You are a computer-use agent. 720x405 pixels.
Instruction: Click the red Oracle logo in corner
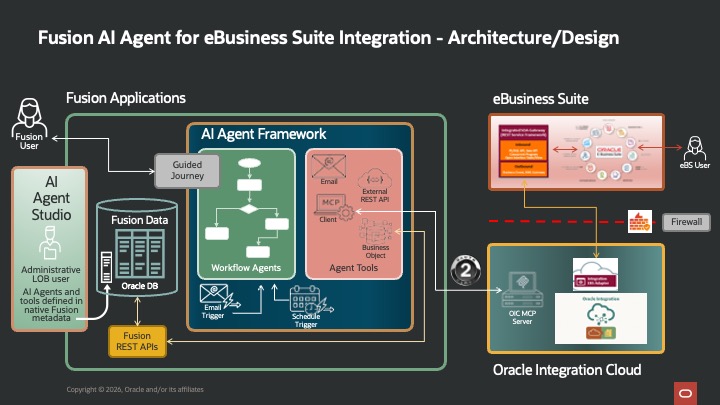coord(686,394)
